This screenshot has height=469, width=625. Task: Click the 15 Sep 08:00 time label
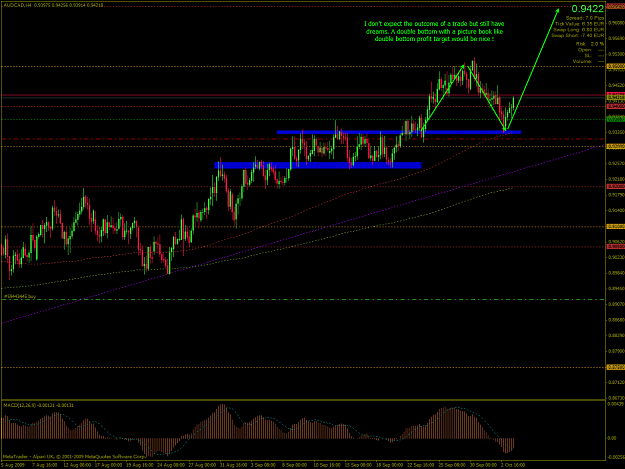(x=358, y=465)
